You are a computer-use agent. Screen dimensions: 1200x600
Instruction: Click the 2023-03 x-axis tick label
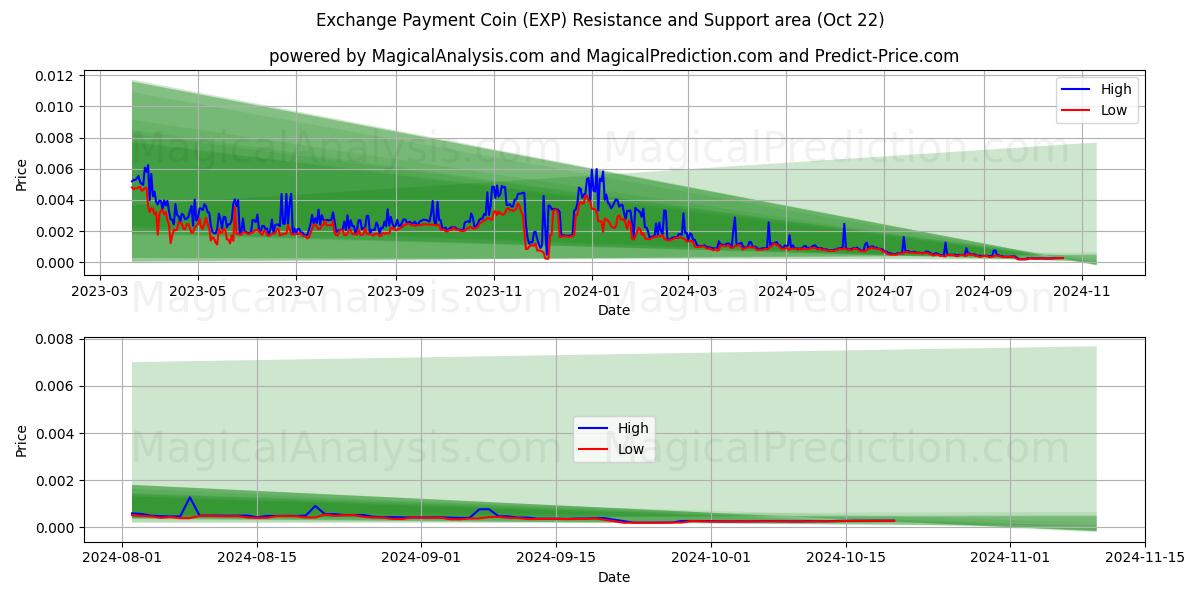(x=98, y=290)
